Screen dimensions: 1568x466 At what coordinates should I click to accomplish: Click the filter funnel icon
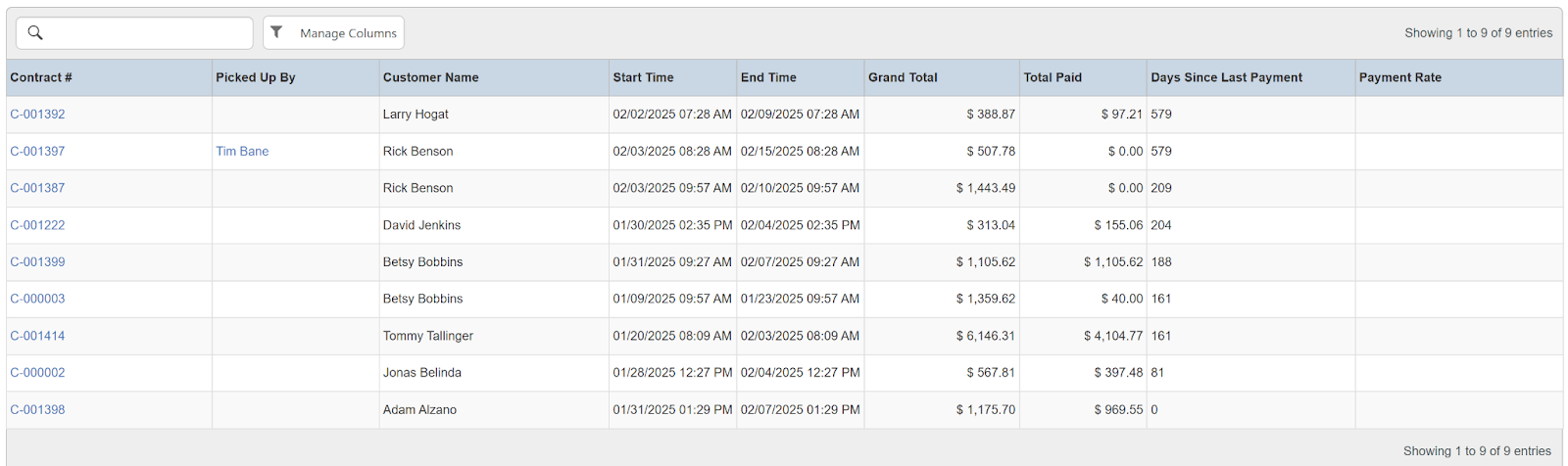coord(277,32)
